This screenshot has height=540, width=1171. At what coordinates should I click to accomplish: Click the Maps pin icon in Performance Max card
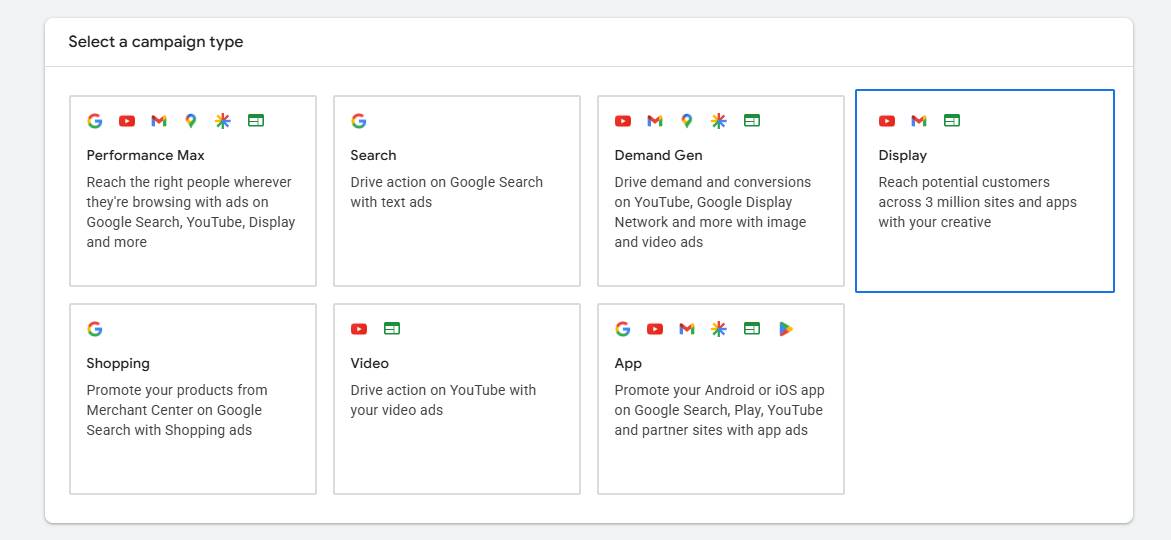pos(191,121)
